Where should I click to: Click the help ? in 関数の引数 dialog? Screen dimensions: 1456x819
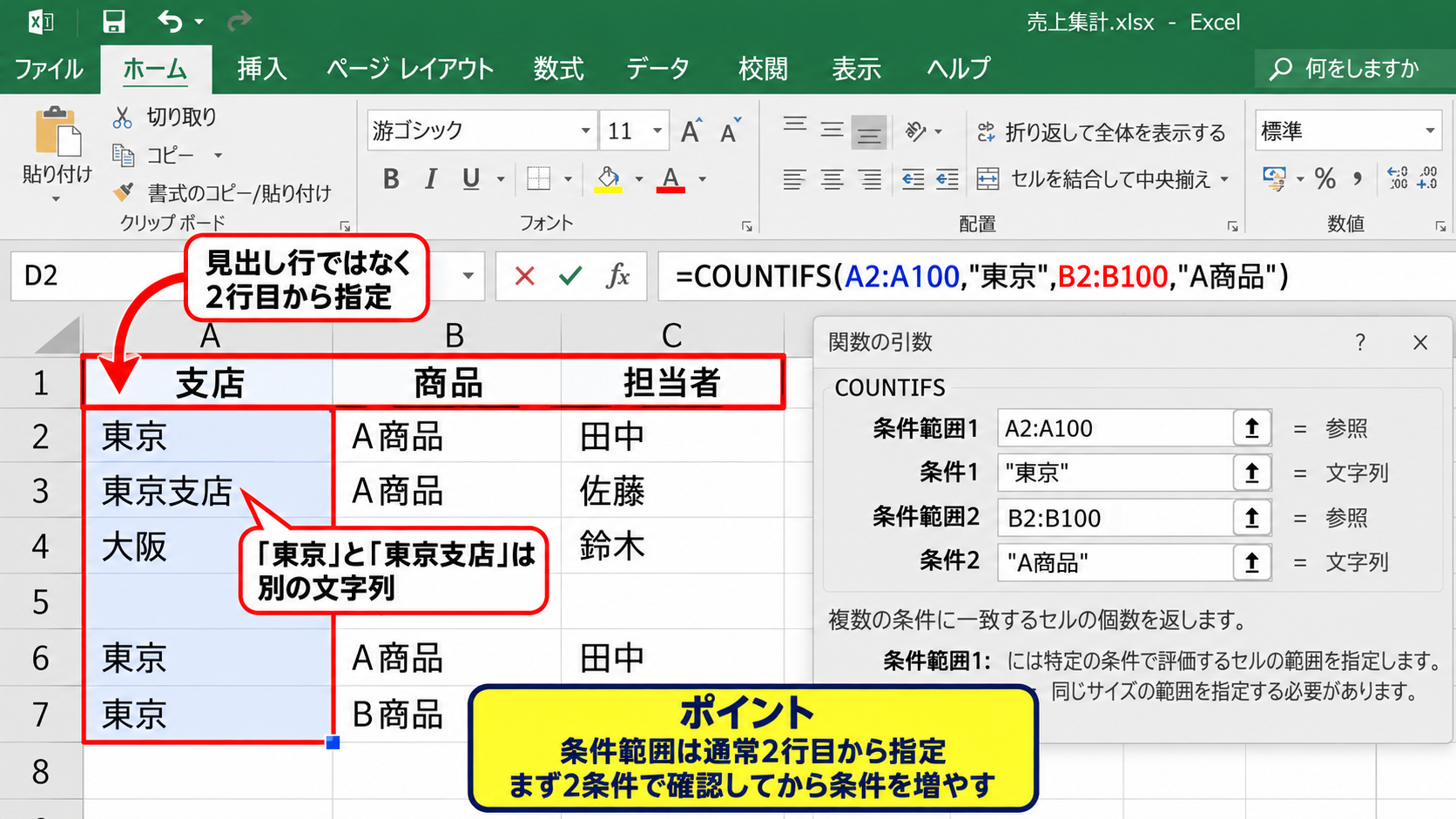[1360, 343]
